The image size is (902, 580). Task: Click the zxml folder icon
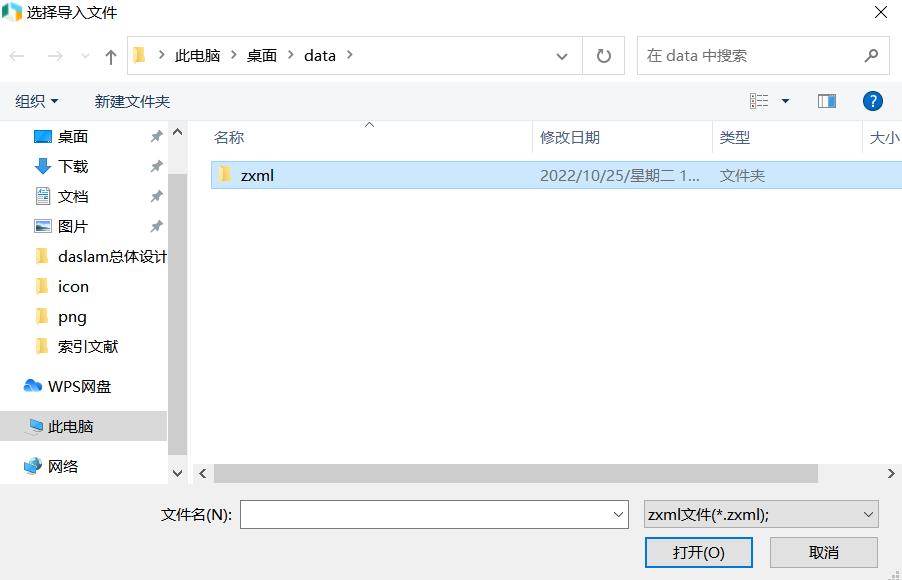[x=225, y=174]
